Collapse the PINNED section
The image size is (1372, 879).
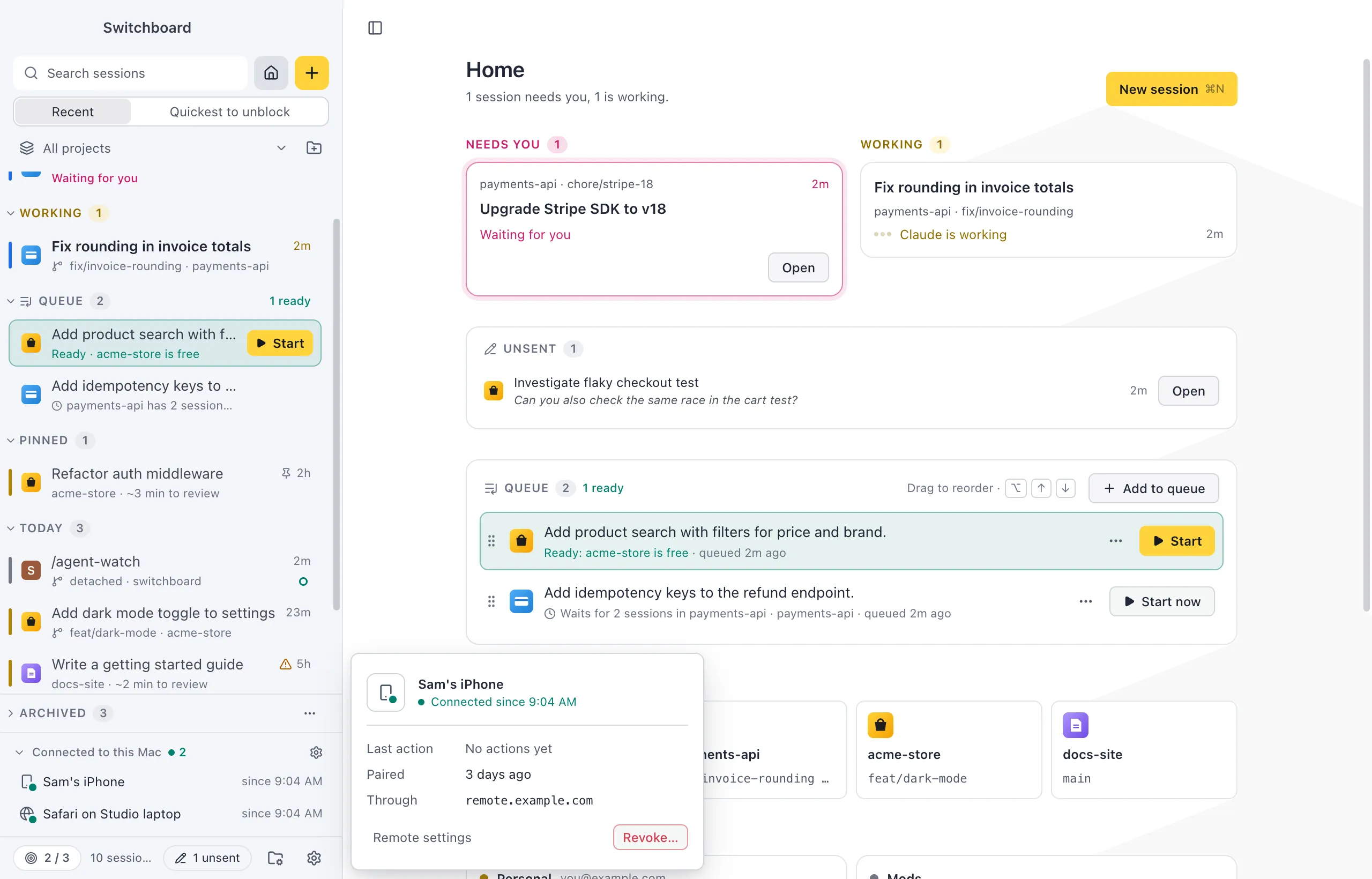pos(11,440)
